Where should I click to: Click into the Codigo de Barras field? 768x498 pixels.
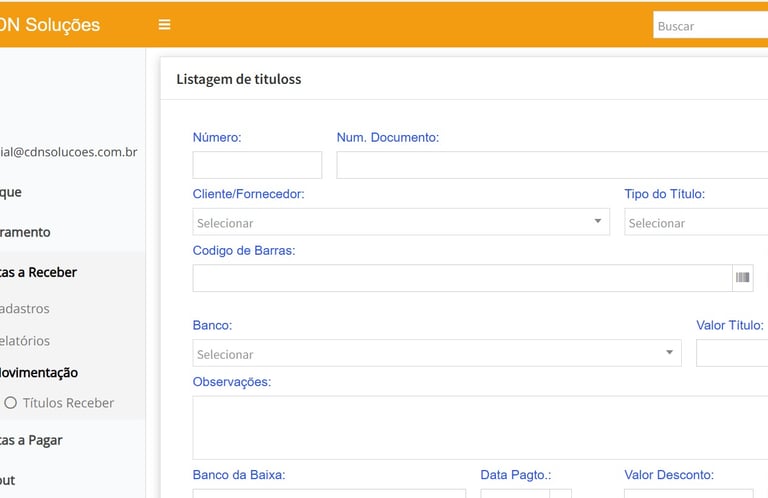point(462,278)
